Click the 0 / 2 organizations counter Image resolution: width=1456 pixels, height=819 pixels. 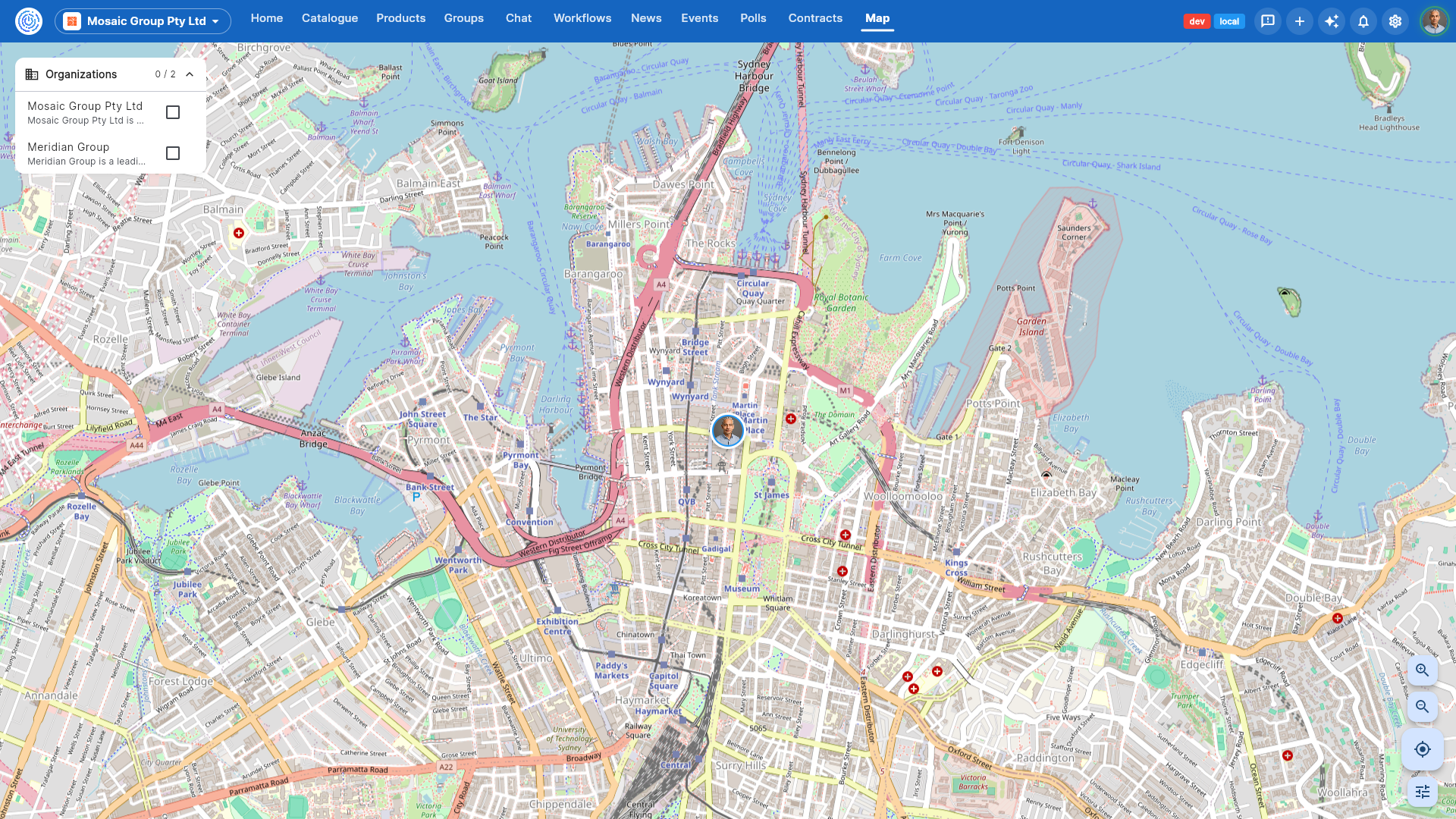pyautogui.click(x=165, y=74)
